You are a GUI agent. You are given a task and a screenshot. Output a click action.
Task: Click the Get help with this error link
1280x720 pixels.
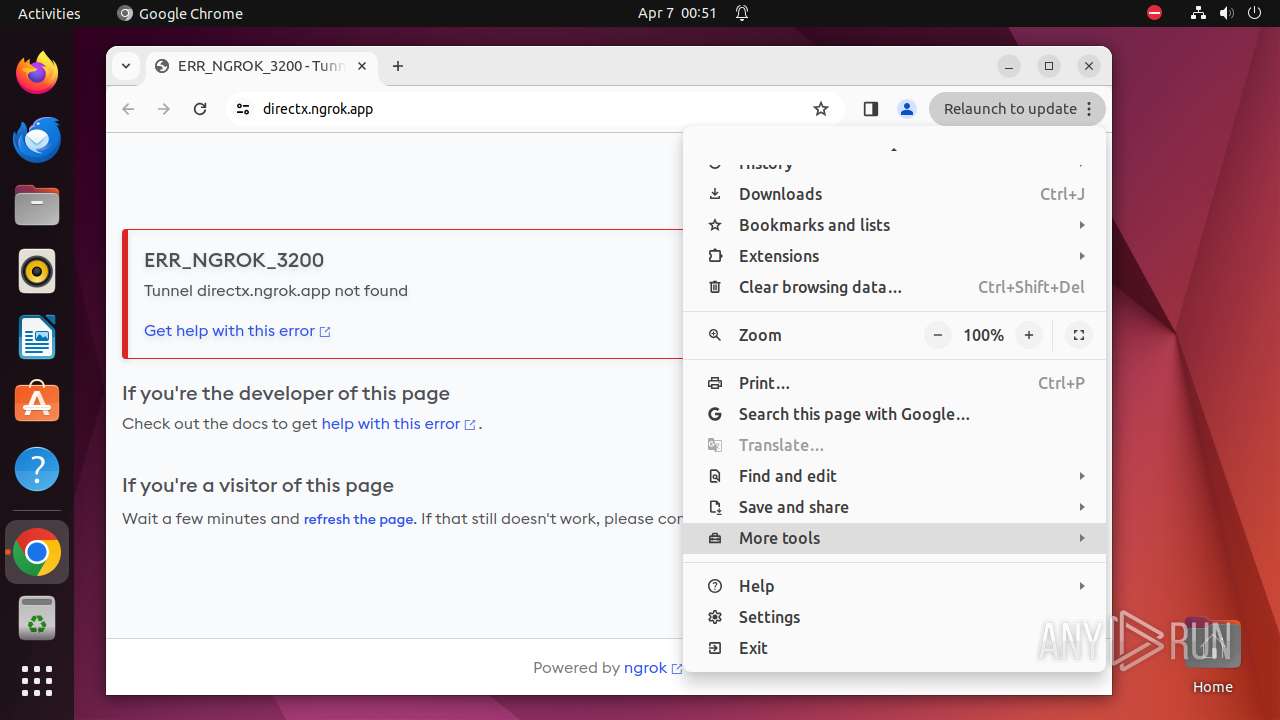click(x=237, y=331)
